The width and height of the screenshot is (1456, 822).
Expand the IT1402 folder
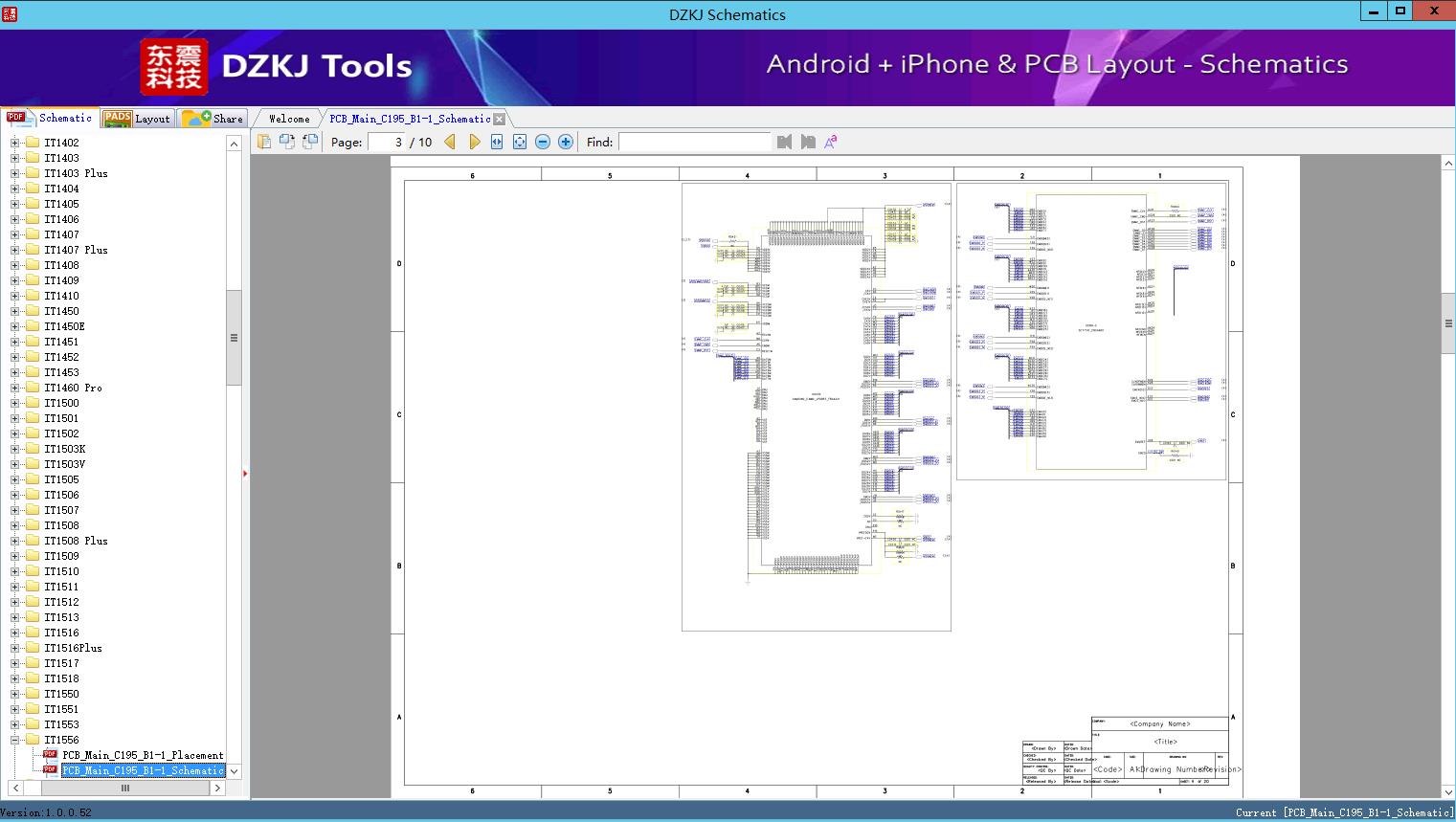pos(14,143)
